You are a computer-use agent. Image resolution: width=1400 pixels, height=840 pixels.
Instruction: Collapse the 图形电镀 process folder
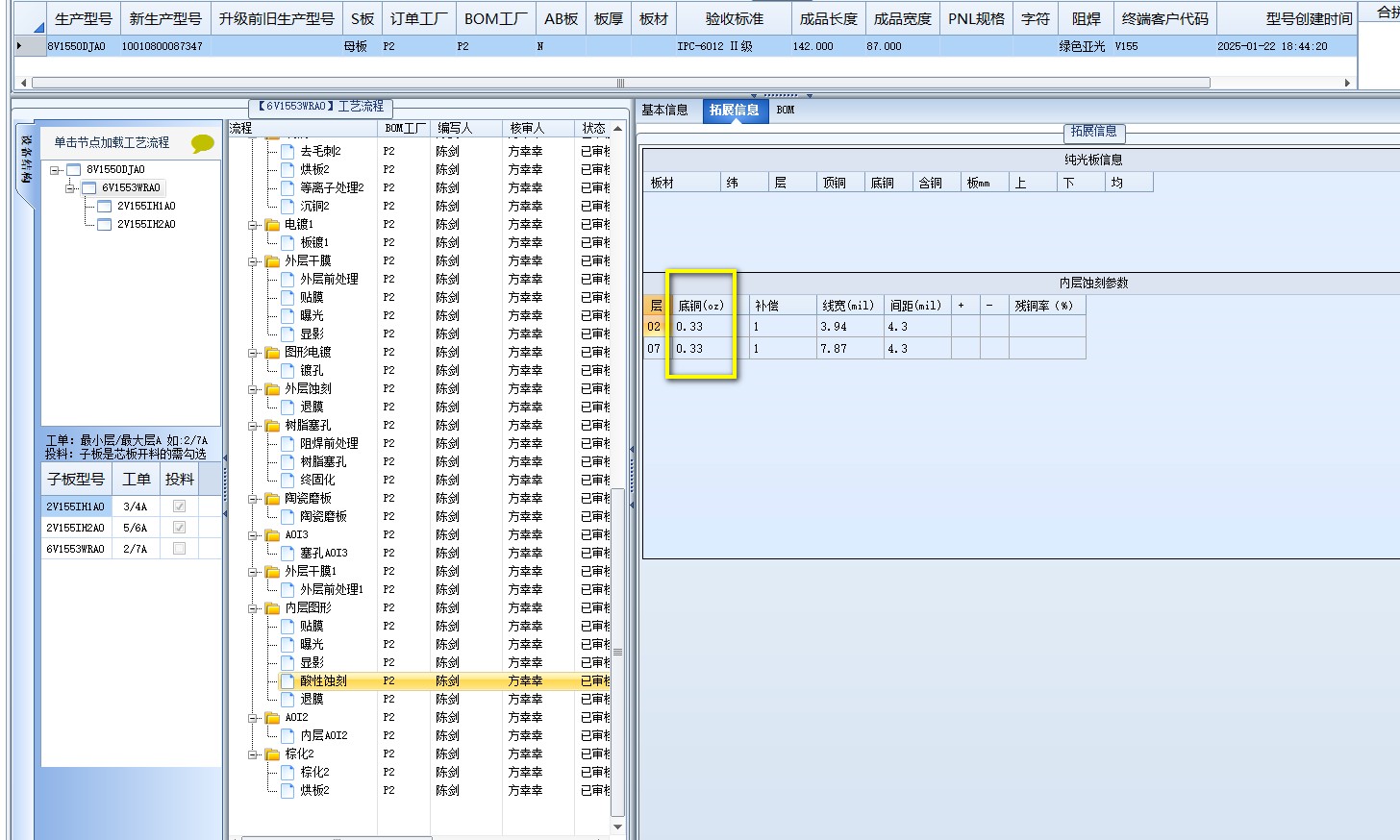(x=253, y=353)
